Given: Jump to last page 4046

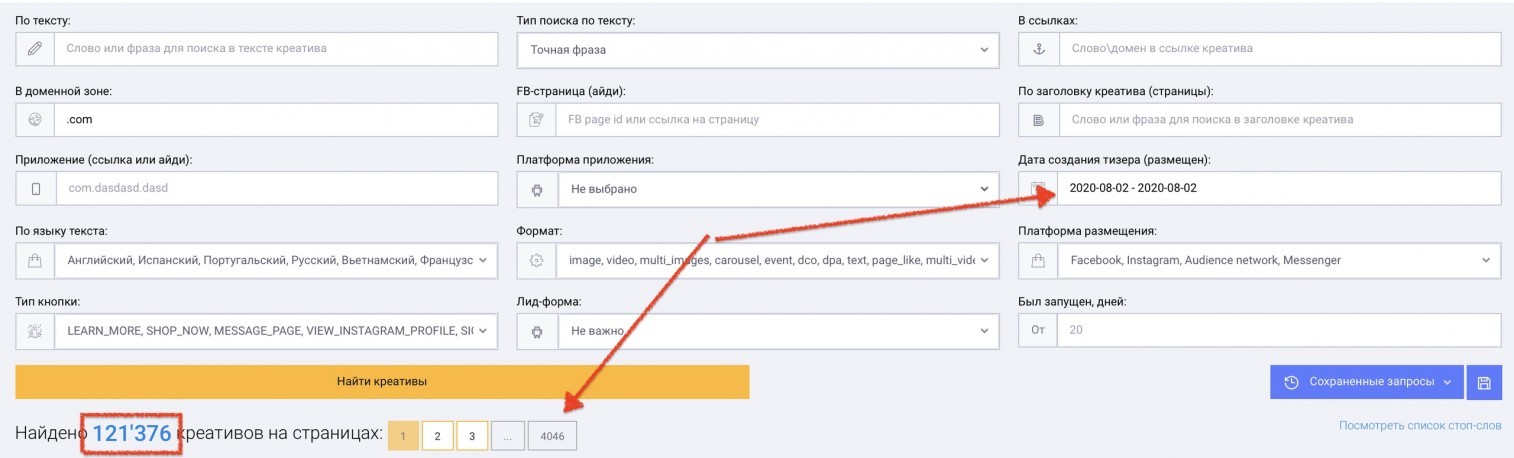Looking at the screenshot, I should (553, 436).
